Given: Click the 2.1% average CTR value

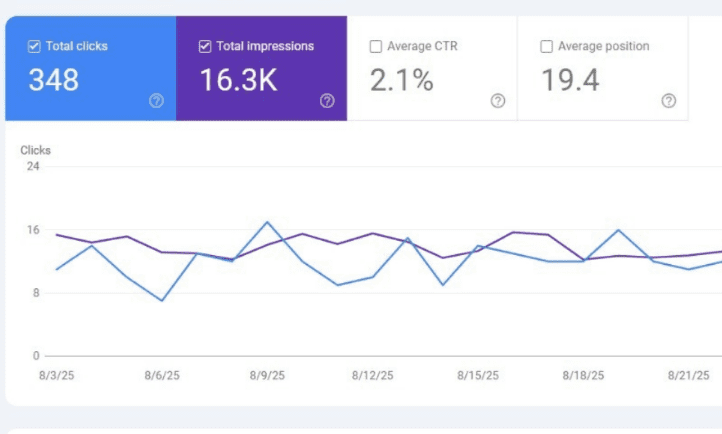Looking at the screenshot, I should pos(402,80).
